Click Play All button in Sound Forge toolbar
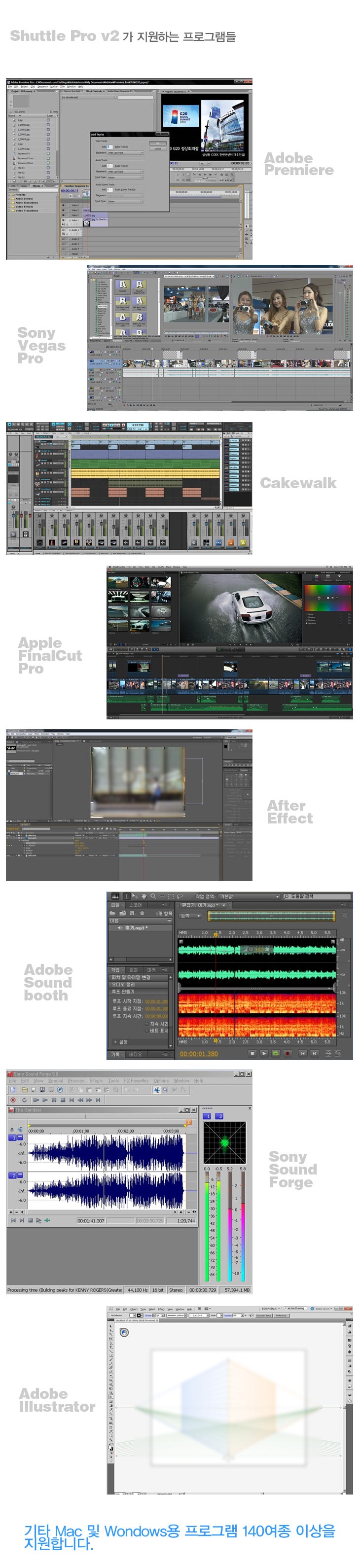The width and height of the screenshot is (360, 1568). (36, 1100)
